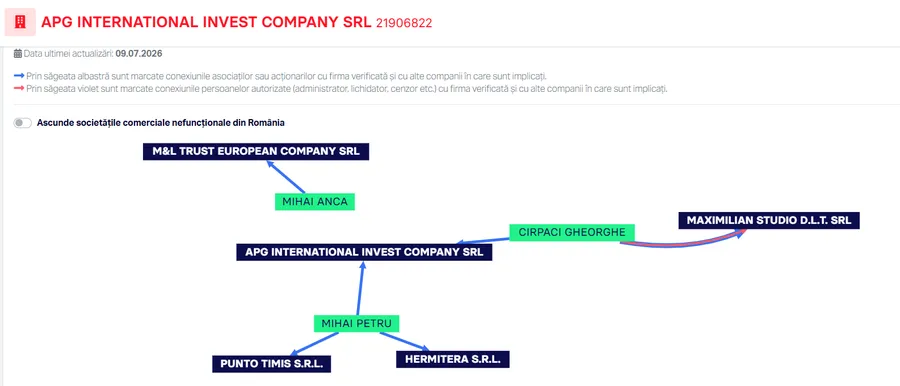Click the curved arrow toward MAXIMILIAN STUDIO
This screenshot has width=900, height=386.
[x=683, y=242]
